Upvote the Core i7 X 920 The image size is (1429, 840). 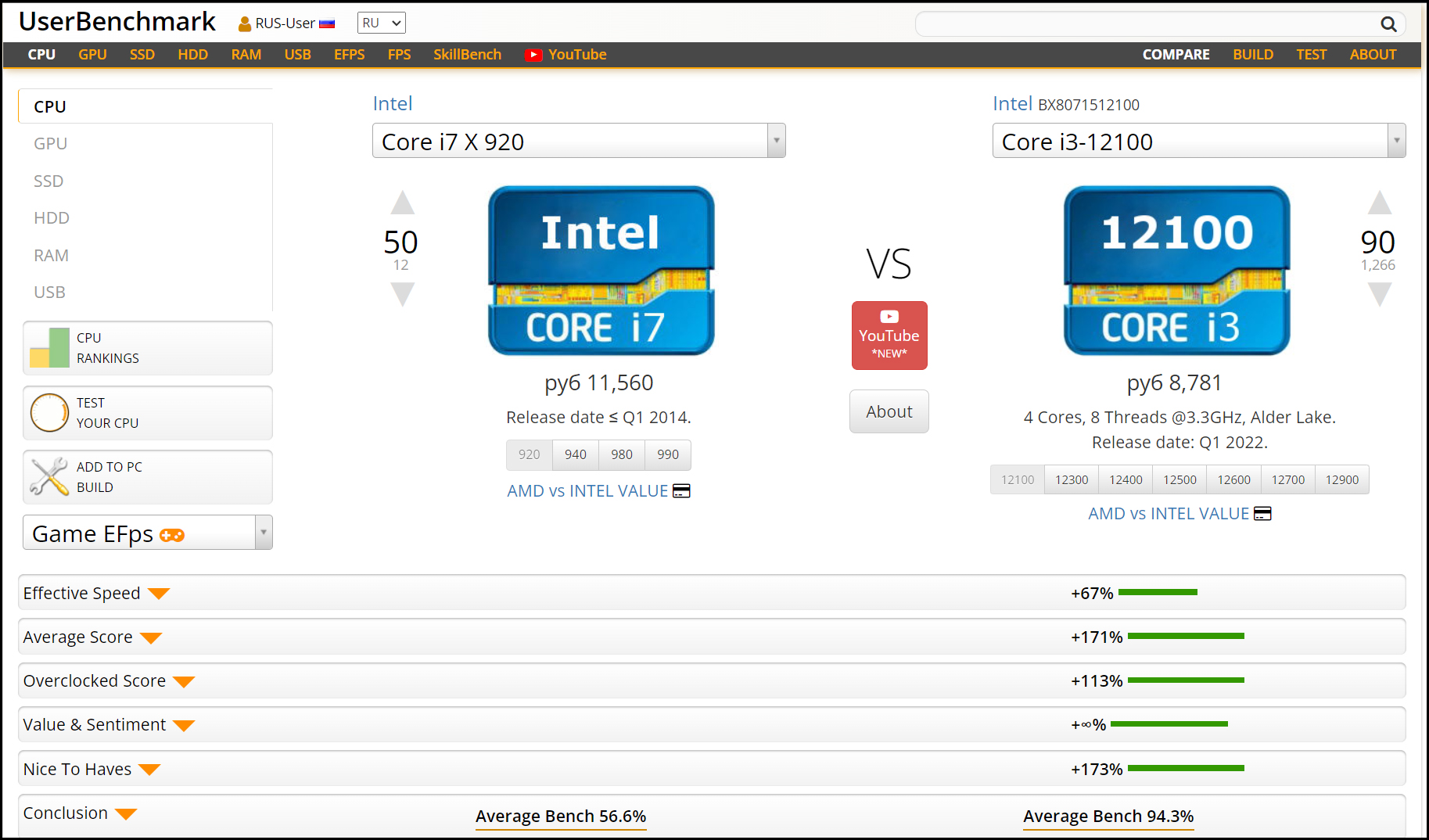click(402, 203)
